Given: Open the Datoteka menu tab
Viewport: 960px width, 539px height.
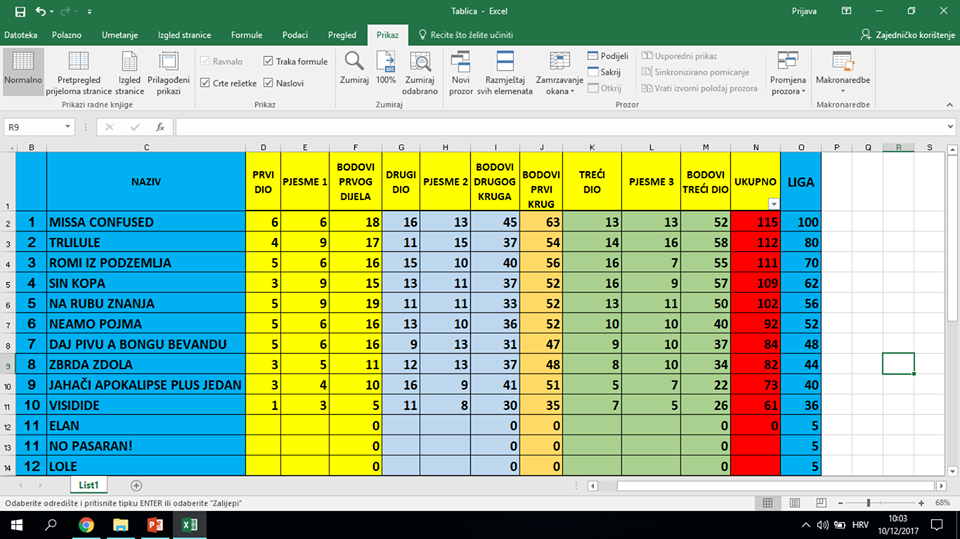Looking at the screenshot, I should (20, 35).
